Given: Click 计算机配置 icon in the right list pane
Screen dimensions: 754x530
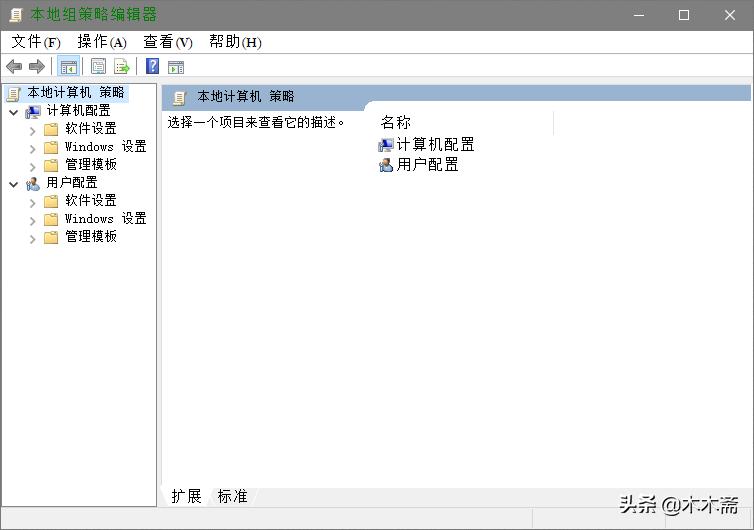Looking at the screenshot, I should point(386,145).
